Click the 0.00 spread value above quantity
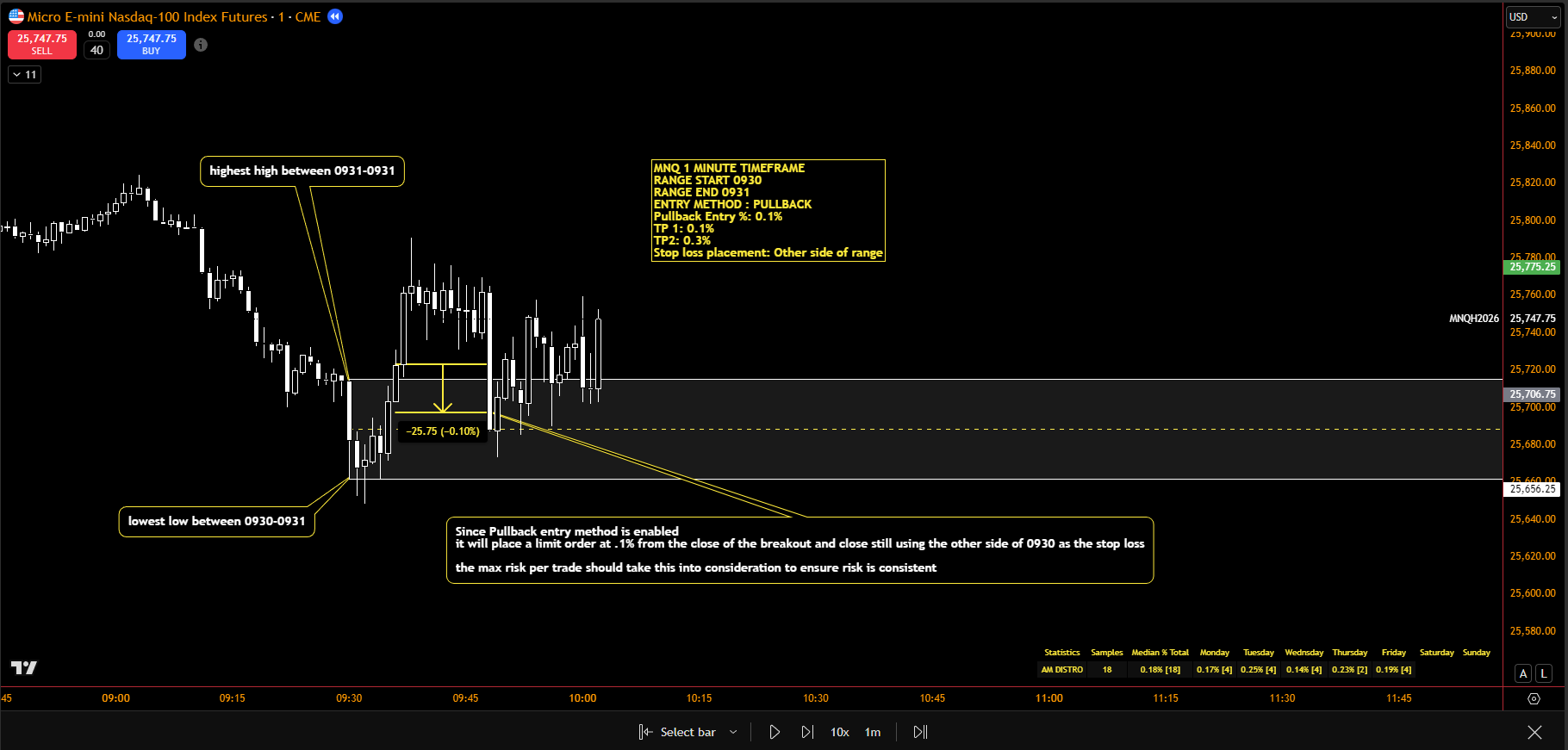Screen dimensions: 1568x750 (96, 34)
